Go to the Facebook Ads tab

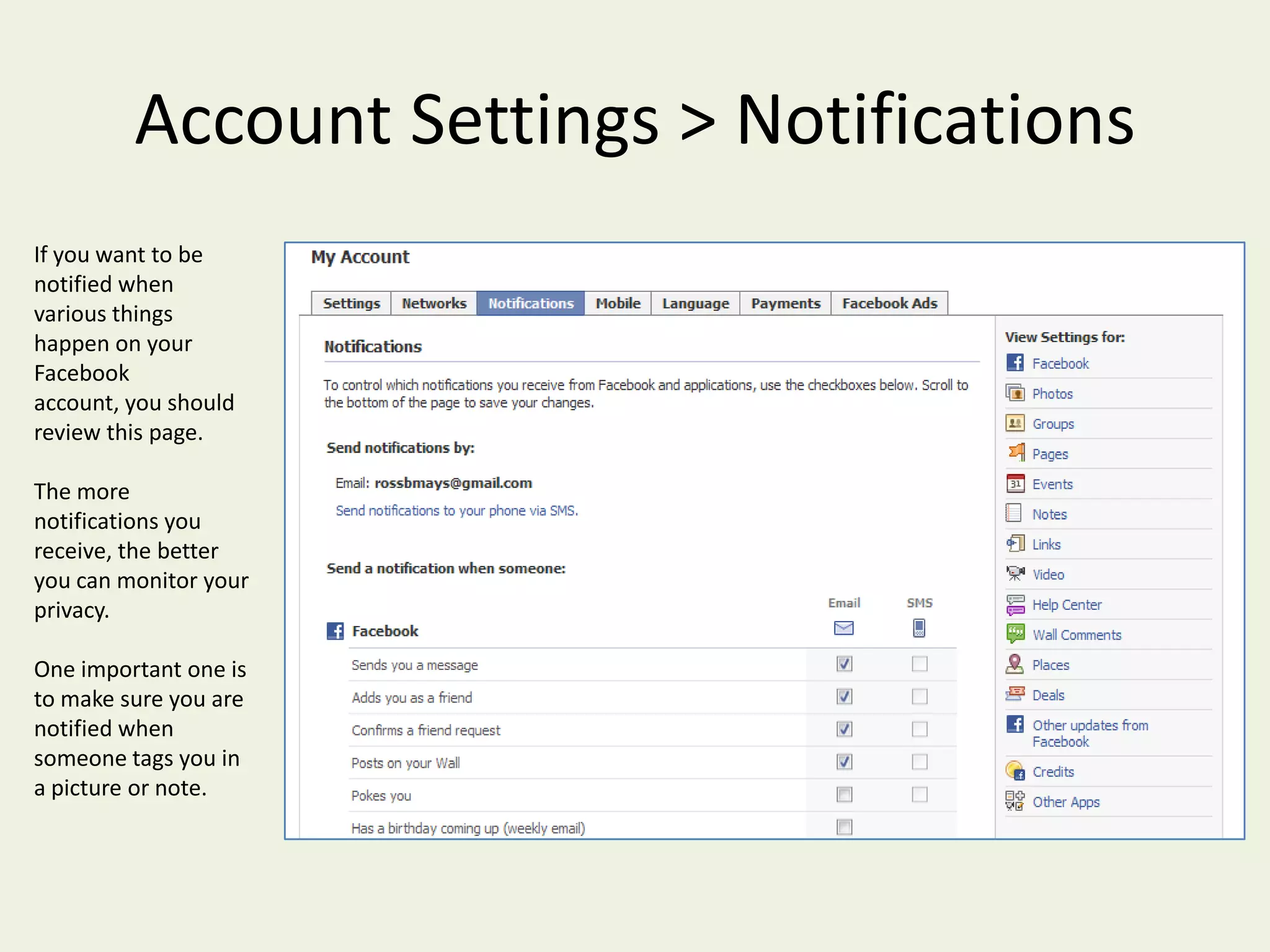click(889, 303)
